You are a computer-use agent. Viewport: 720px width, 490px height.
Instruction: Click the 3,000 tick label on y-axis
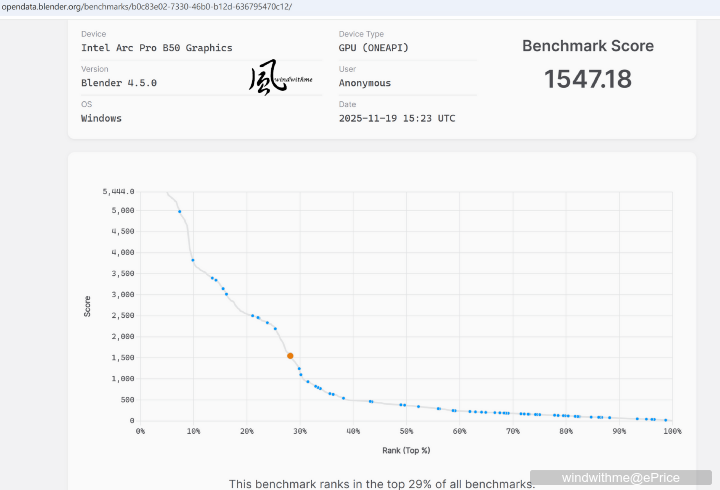click(x=120, y=295)
